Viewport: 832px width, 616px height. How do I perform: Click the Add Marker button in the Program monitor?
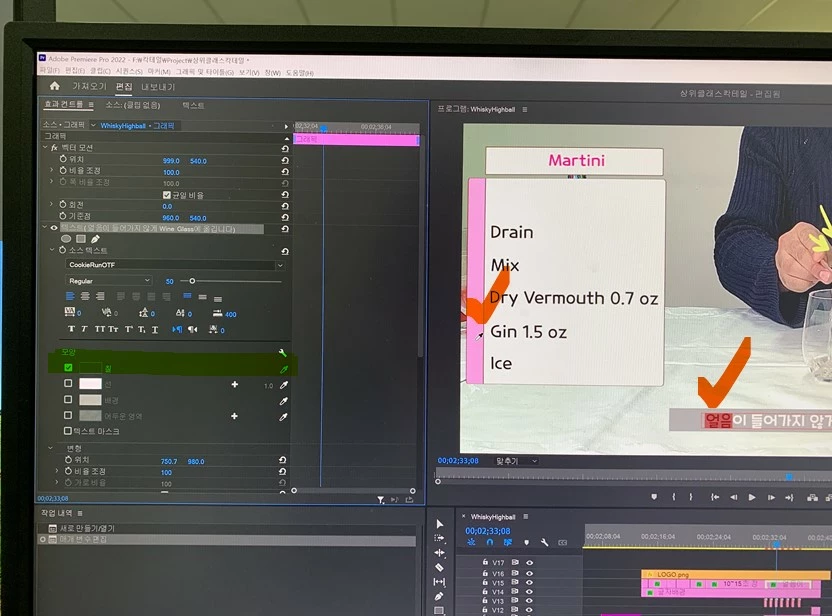(x=654, y=497)
